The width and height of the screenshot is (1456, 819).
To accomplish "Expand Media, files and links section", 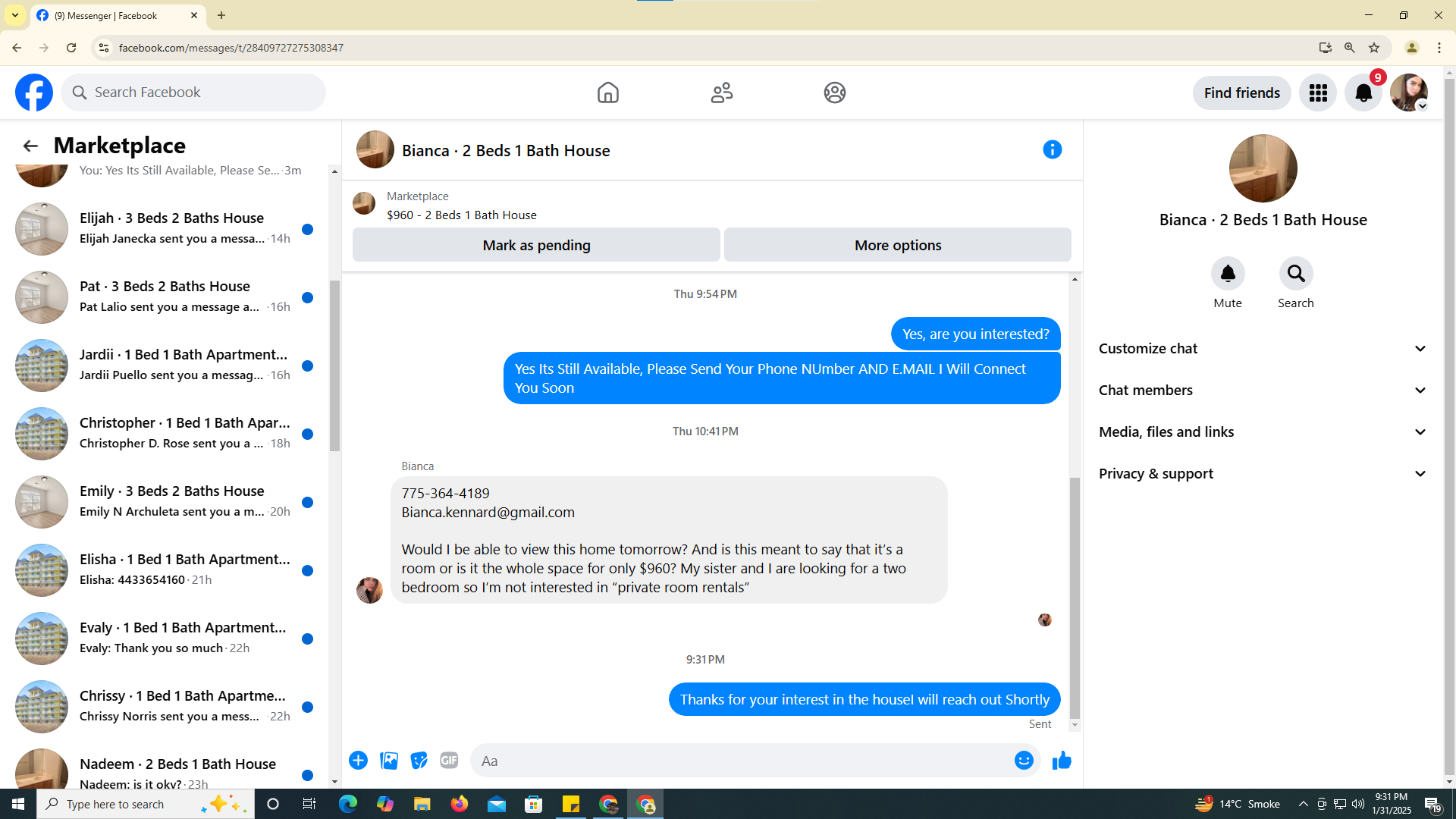I will [x=1263, y=432].
